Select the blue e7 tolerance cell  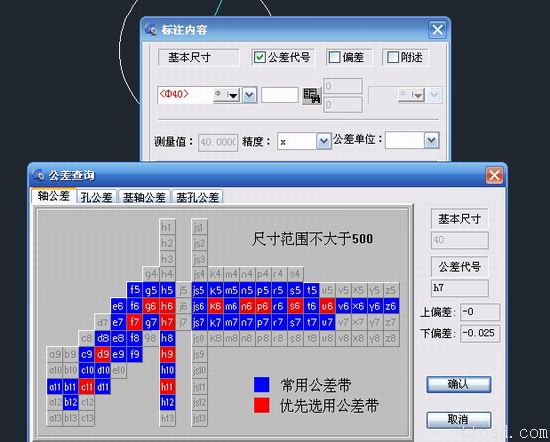point(119,322)
